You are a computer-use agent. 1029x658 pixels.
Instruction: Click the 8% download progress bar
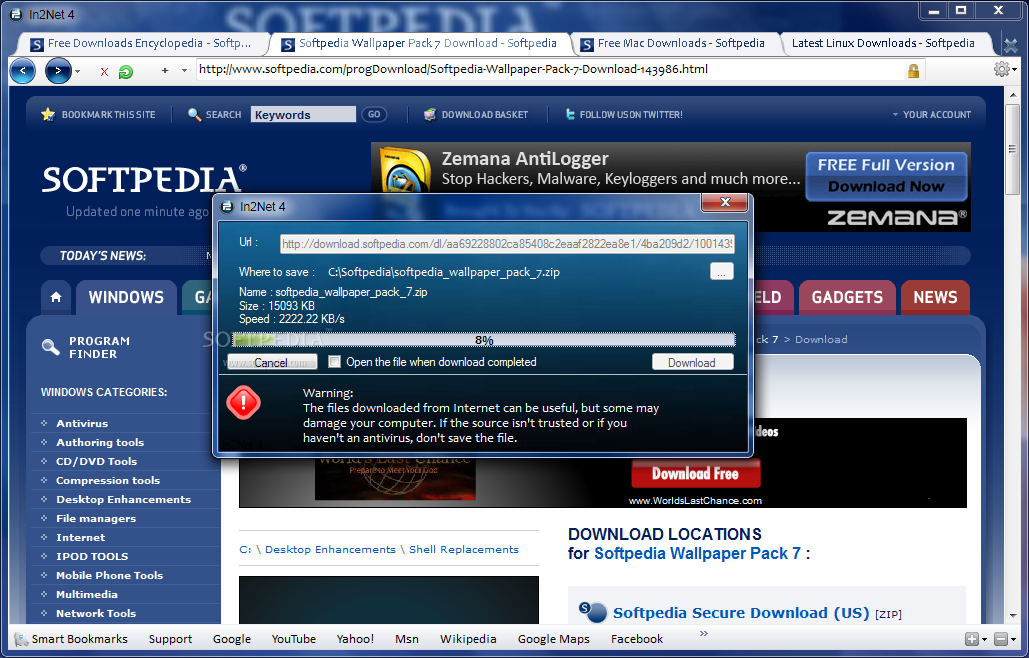484,340
